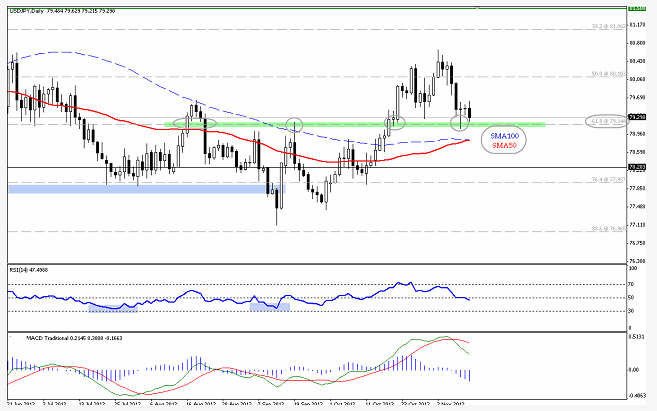Click the highlighted 79.290 current price tag
Viewport: 657px width, 411px height.
637,117
